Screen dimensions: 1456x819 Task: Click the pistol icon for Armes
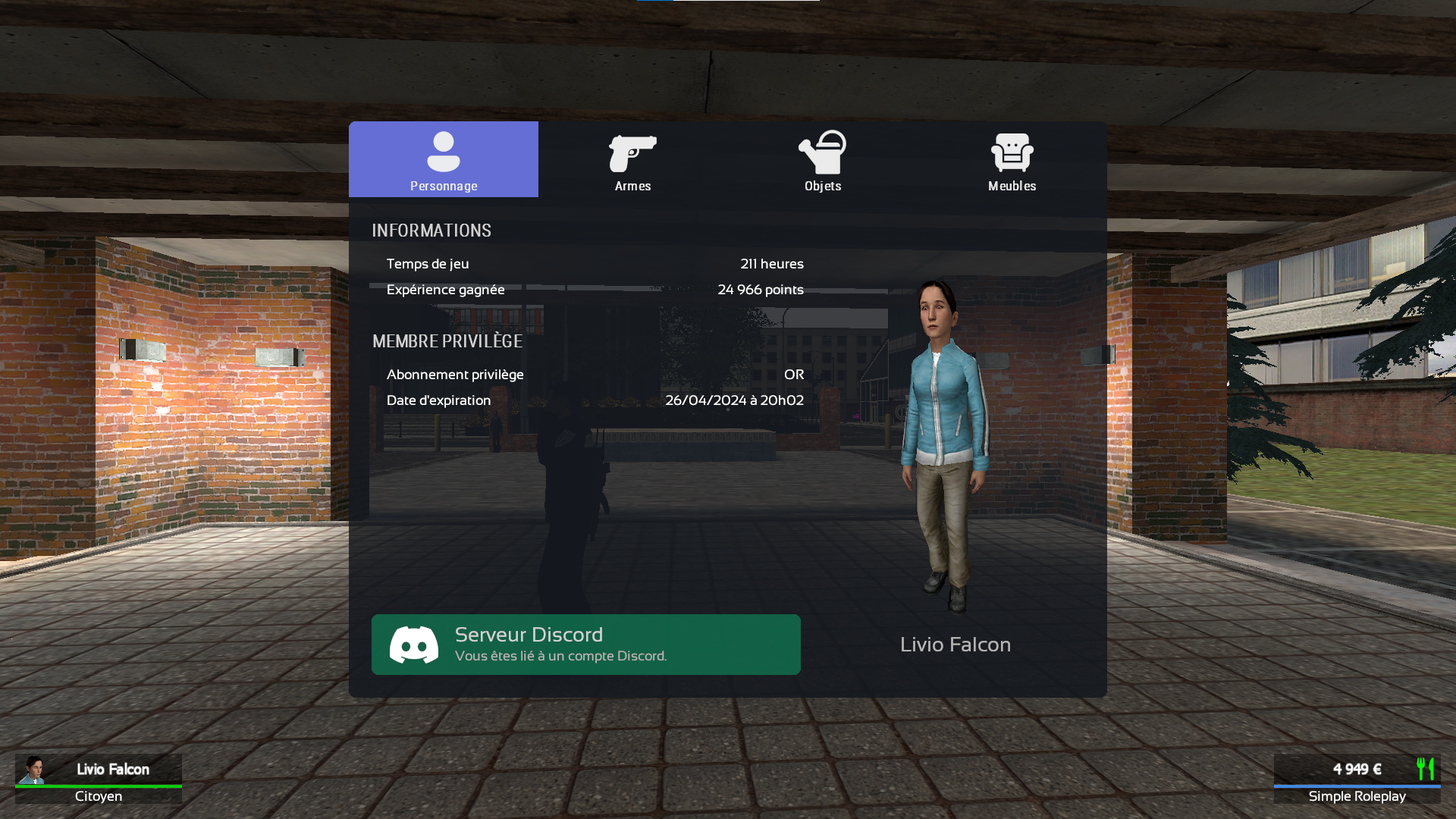(x=632, y=153)
